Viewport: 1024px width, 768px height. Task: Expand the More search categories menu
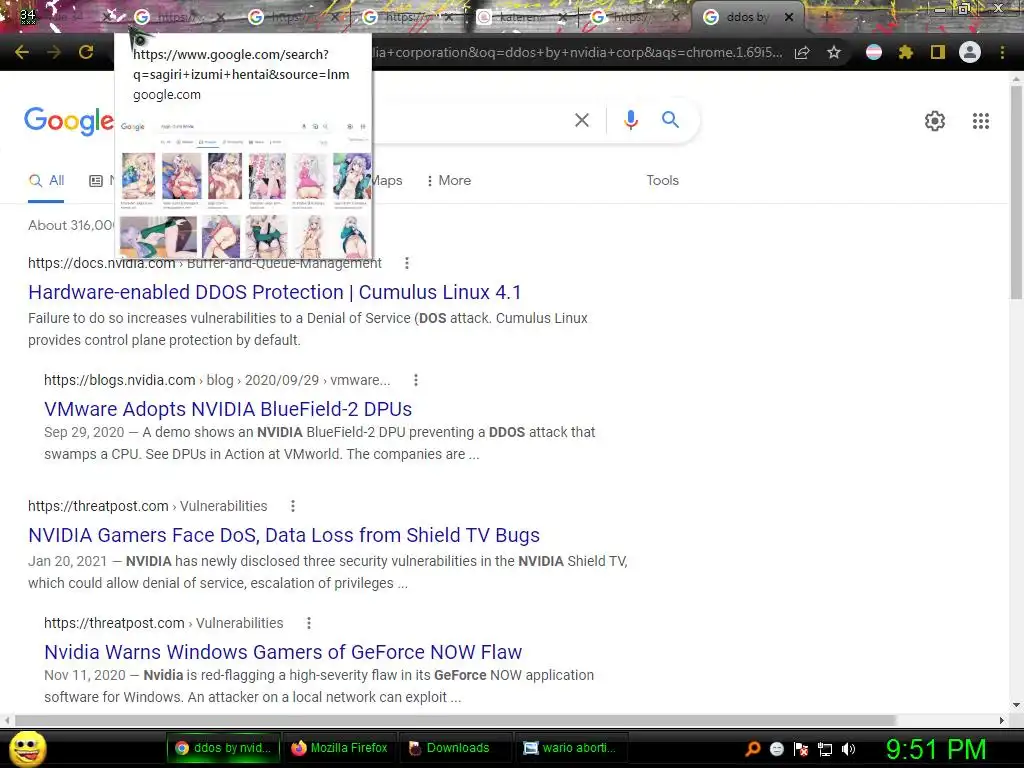pyautogui.click(x=448, y=181)
